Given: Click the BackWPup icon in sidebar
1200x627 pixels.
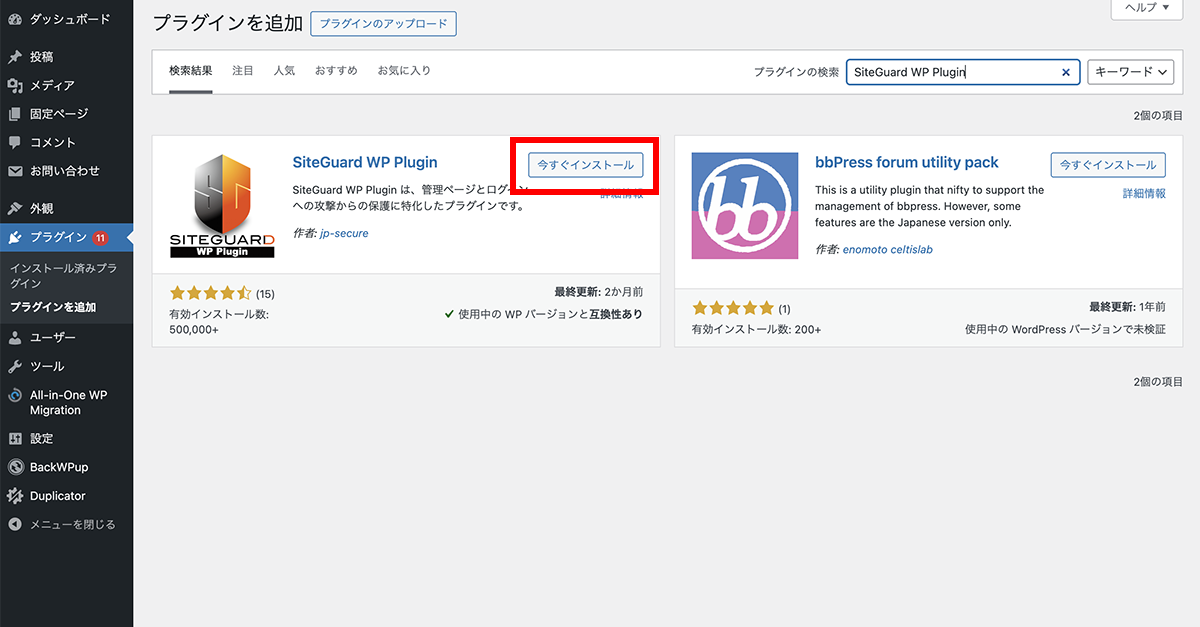Looking at the screenshot, I should [15, 467].
